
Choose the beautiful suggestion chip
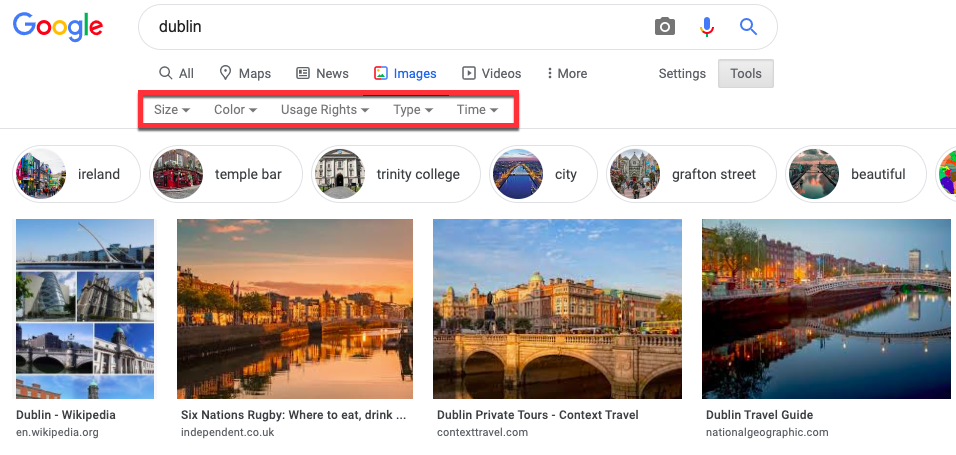(856, 174)
